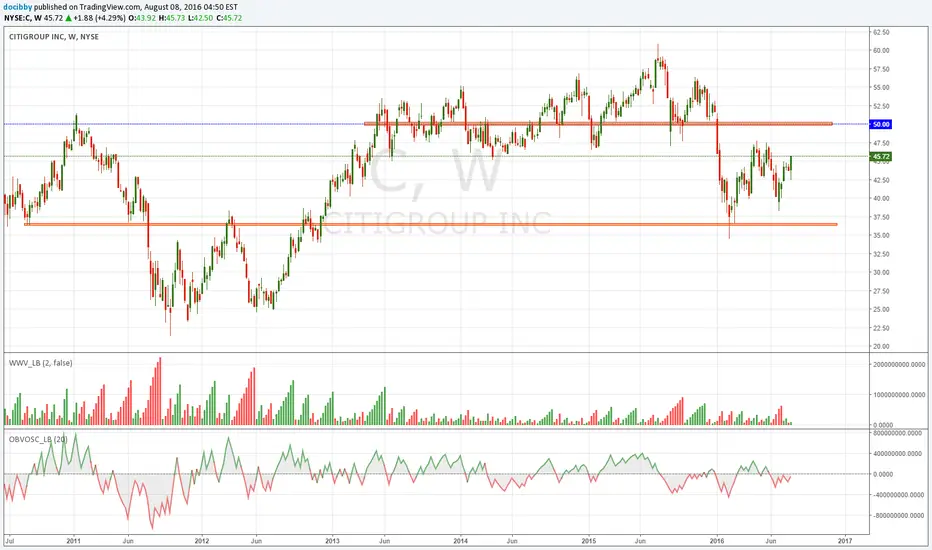Select the CITIGROUP INC, W, NYSE chart title
Image resolution: width=932 pixels, height=550 pixels.
click(x=54, y=37)
